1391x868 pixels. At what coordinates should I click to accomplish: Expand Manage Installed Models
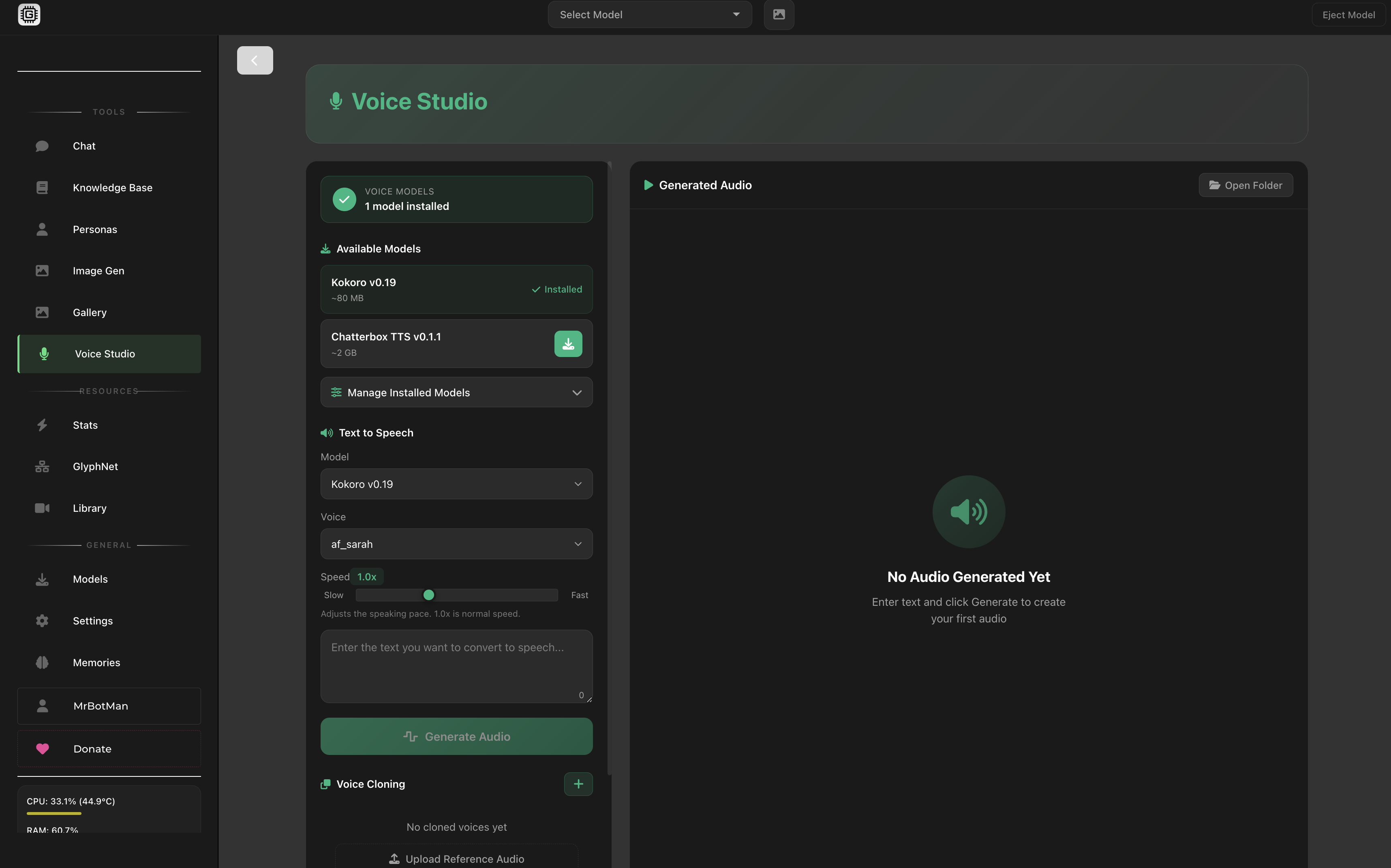(456, 392)
